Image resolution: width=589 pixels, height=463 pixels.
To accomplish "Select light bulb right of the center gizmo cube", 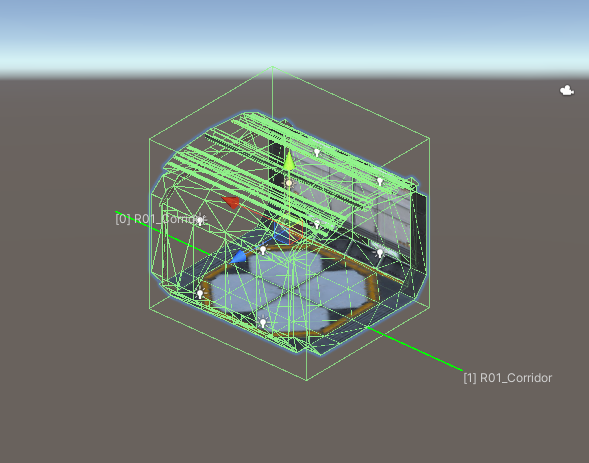I will tap(317, 224).
